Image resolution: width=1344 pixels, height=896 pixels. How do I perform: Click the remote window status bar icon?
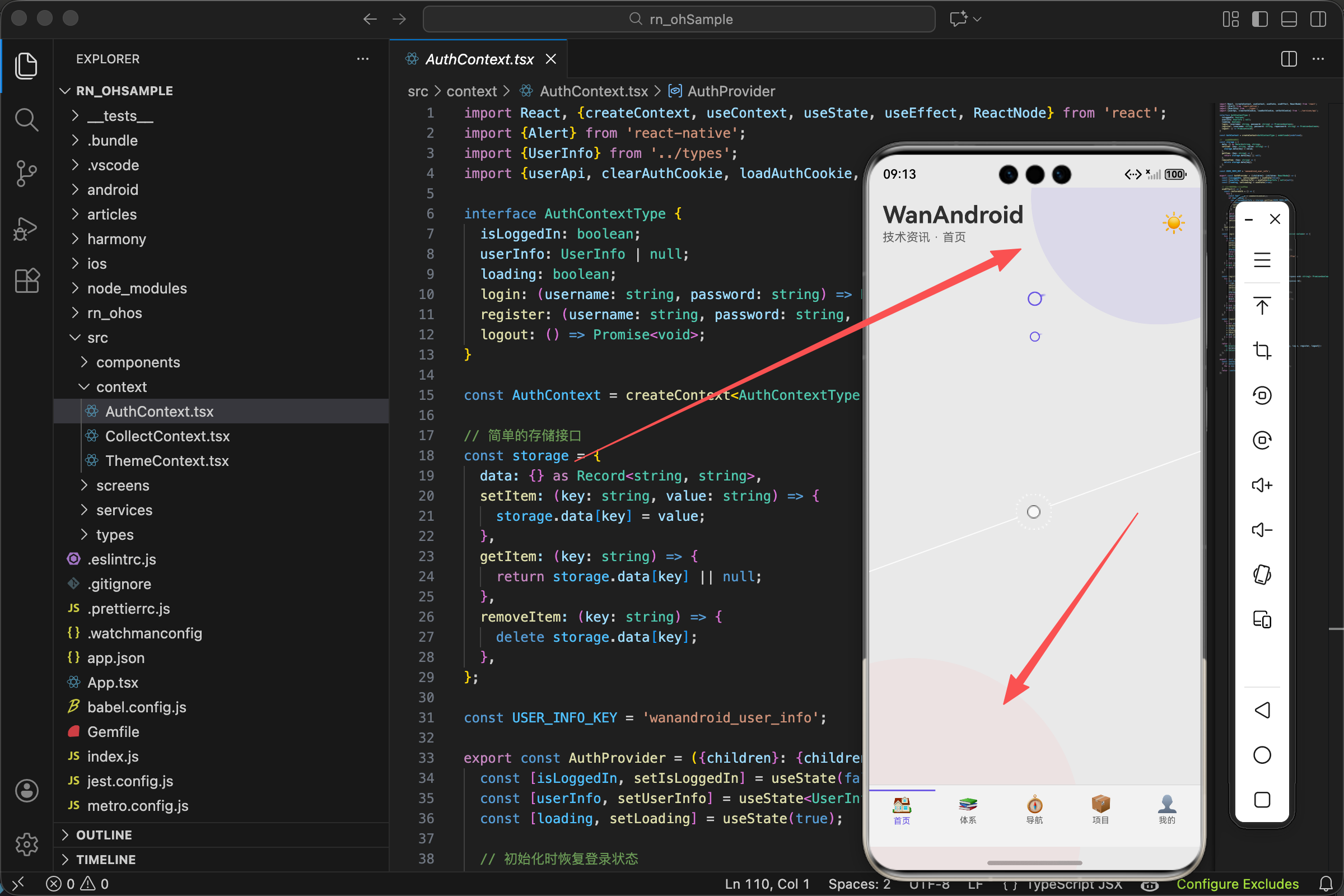pos(18,884)
